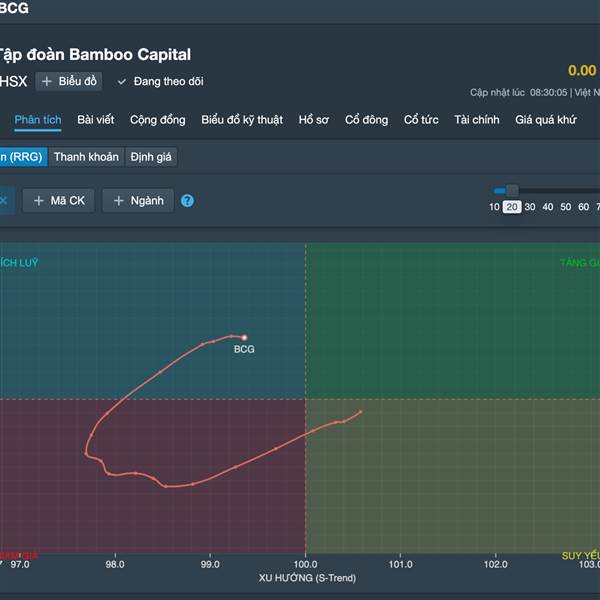The width and height of the screenshot is (600, 600).
Task: Choose the highlighted 20 period value
Action: coord(512,207)
